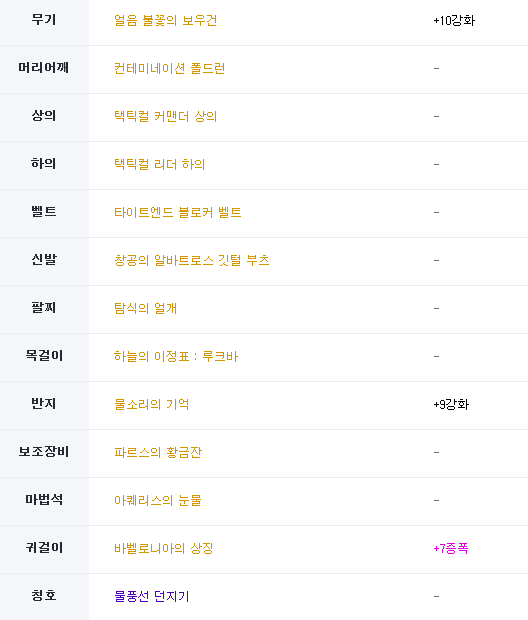
Task: Open 아퀘리스의 눈물 magic stone item
Action: point(157,500)
